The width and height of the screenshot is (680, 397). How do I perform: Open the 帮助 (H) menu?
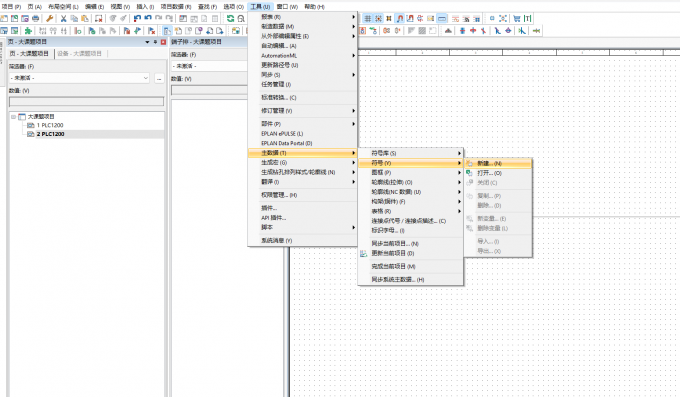314,7
